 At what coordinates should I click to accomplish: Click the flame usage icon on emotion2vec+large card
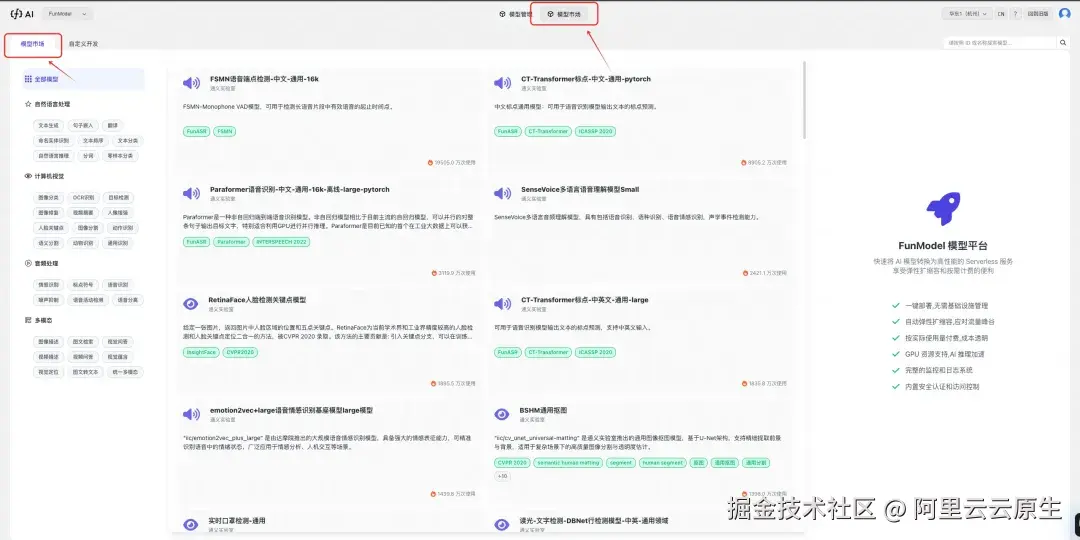pos(432,494)
